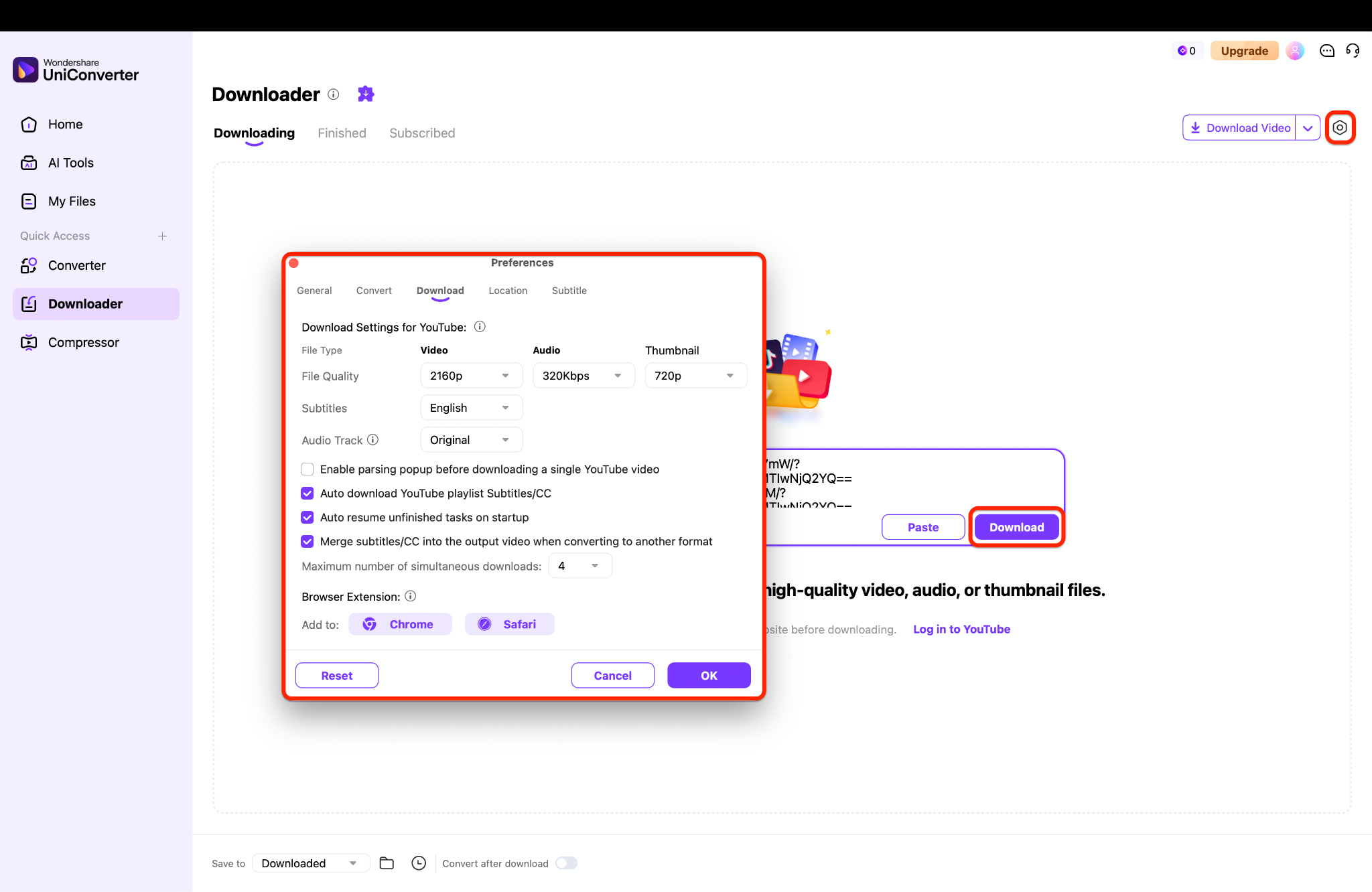The height and width of the screenshot is (892, 1372).
Task: Open the Thumbnail quality 720p dropdown
Action: 695,376
